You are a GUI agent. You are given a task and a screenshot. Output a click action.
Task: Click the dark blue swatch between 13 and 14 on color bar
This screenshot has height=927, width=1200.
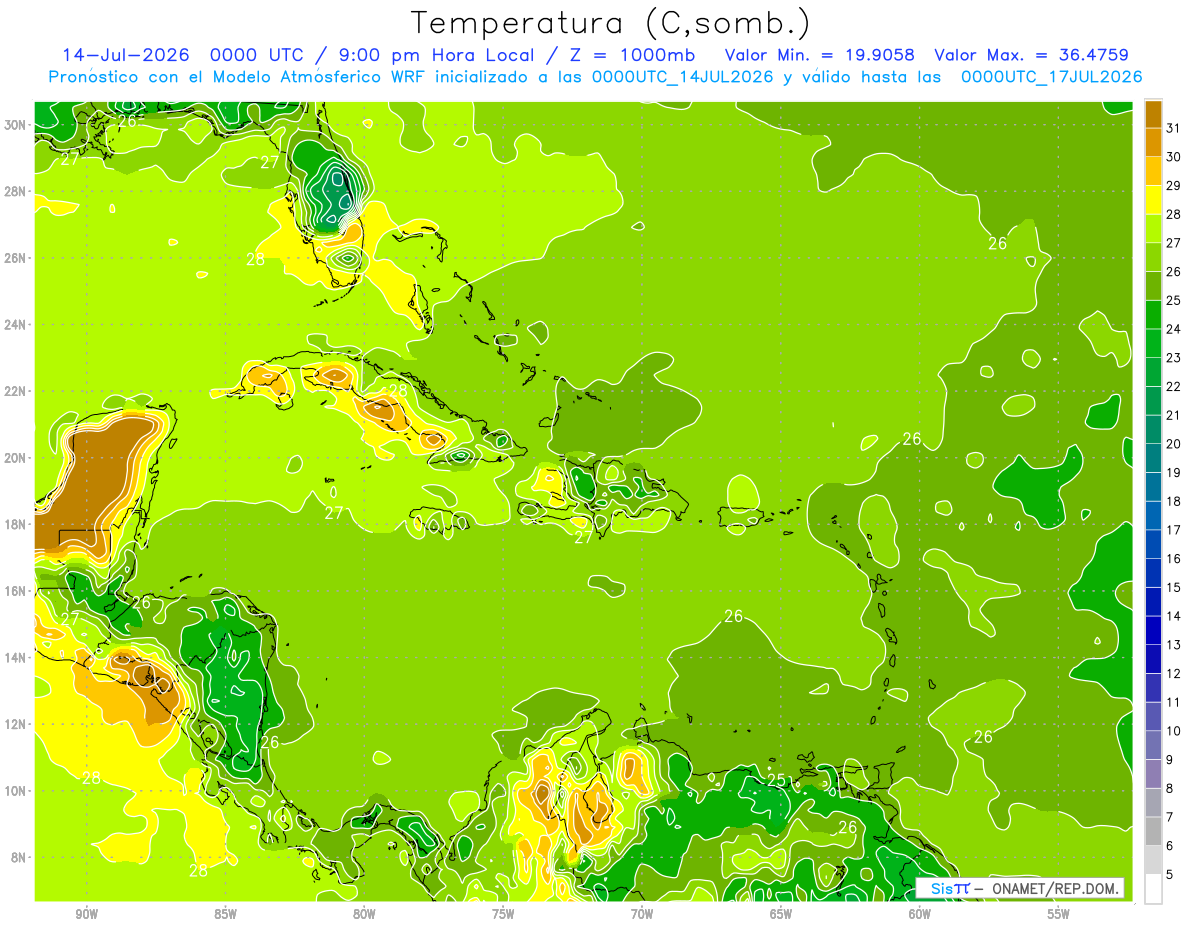coord(1153,630)
